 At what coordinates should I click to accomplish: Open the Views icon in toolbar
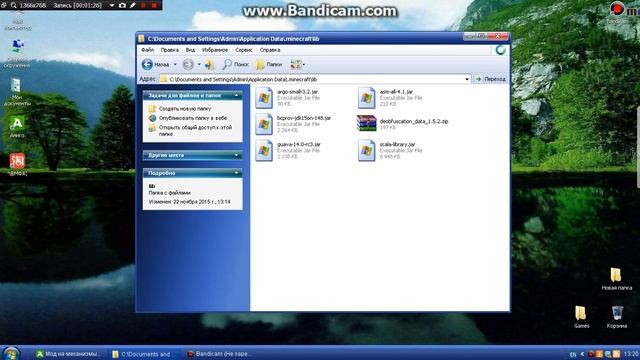coord(296,64)
